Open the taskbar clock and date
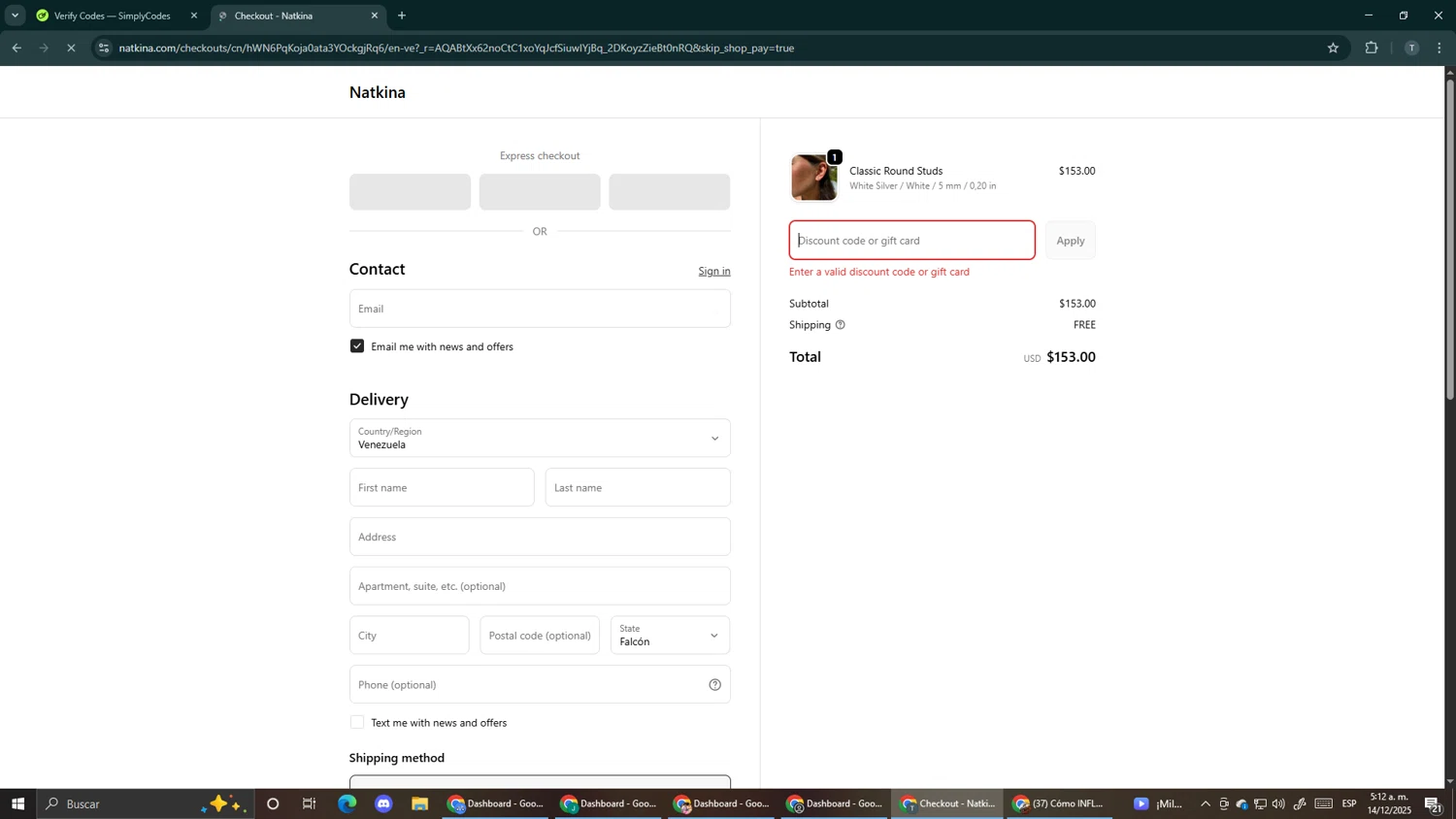This screenshot has height=819, width=1456. click(1390, 803)
